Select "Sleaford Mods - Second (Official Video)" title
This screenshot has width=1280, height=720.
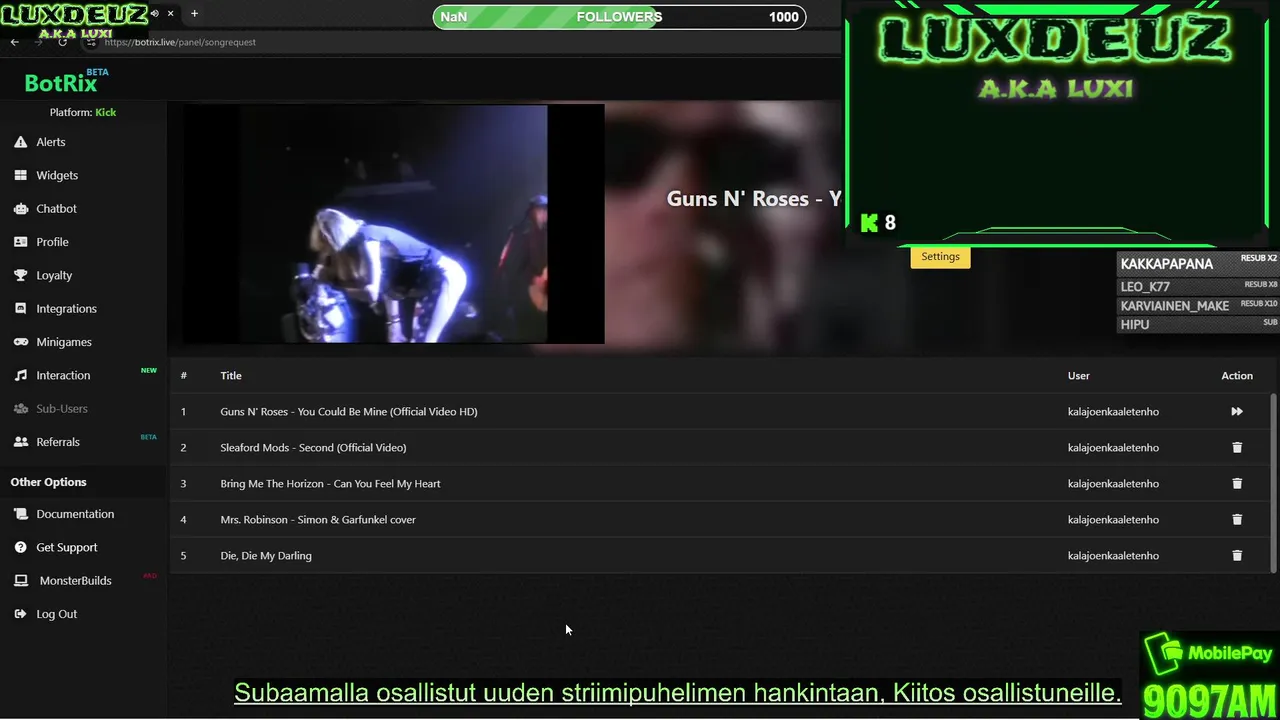tap(313, 447)
